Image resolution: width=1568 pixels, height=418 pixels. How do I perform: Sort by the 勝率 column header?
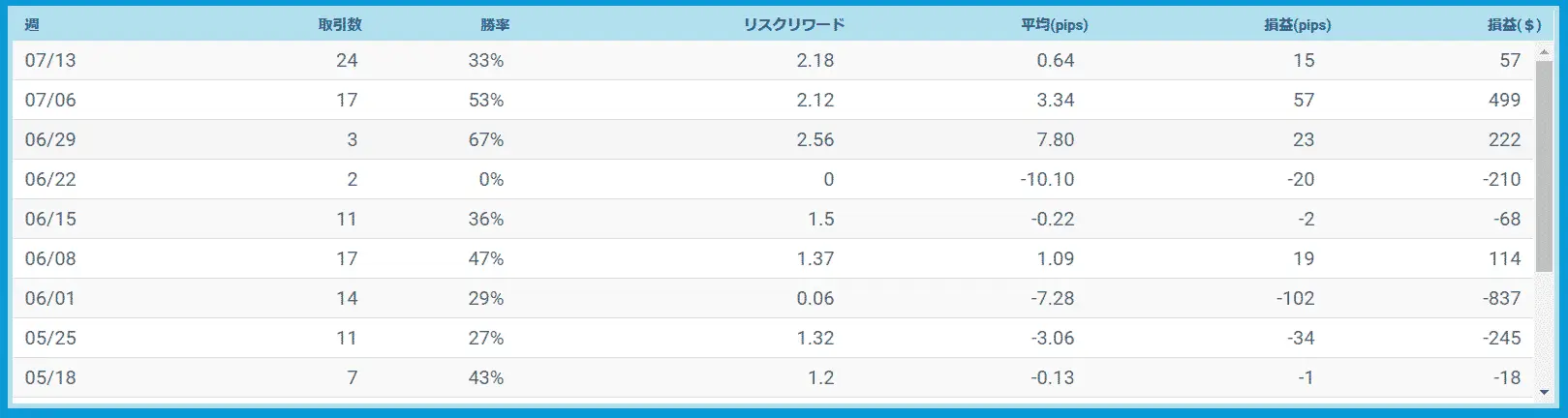(x=494, y=25)
